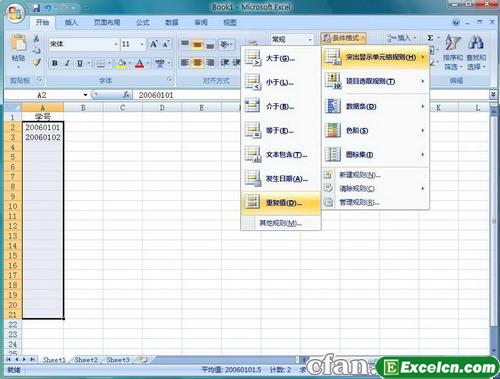Center text horizontally
500x379 pixels.
198,62
